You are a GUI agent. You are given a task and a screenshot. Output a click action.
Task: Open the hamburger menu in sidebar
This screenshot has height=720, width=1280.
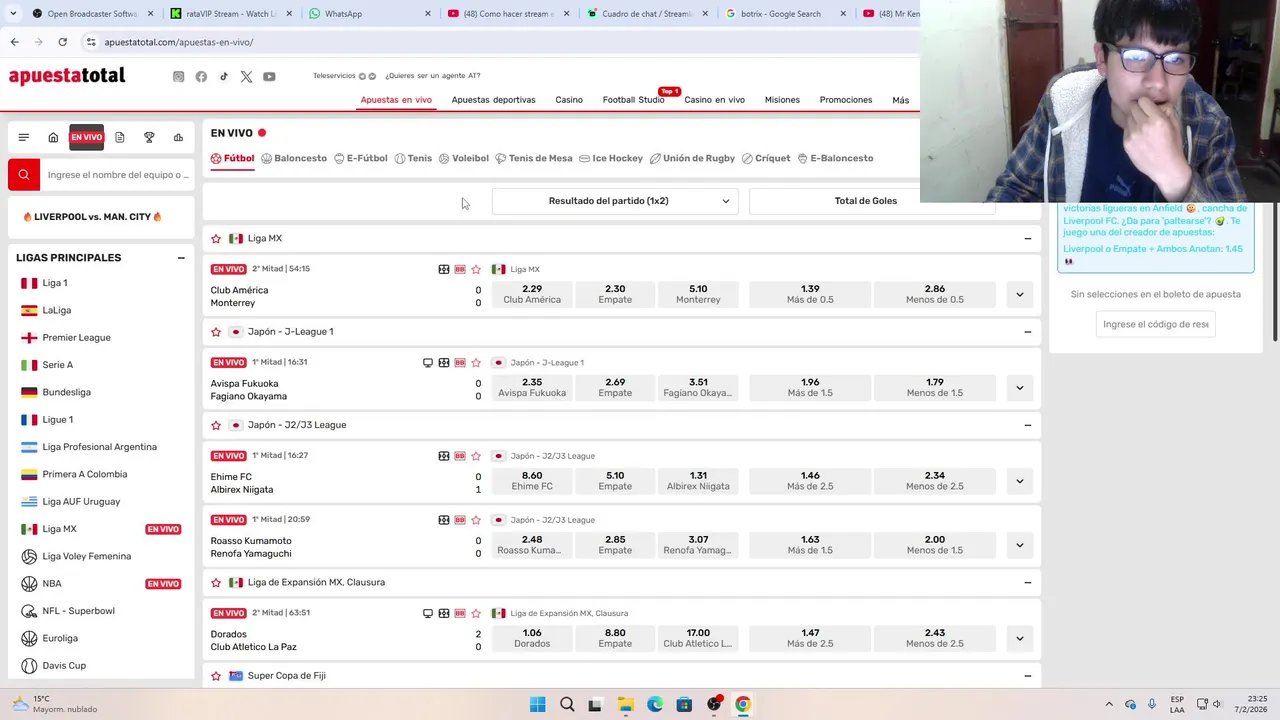pyautogui.click(x=24, y=138)
